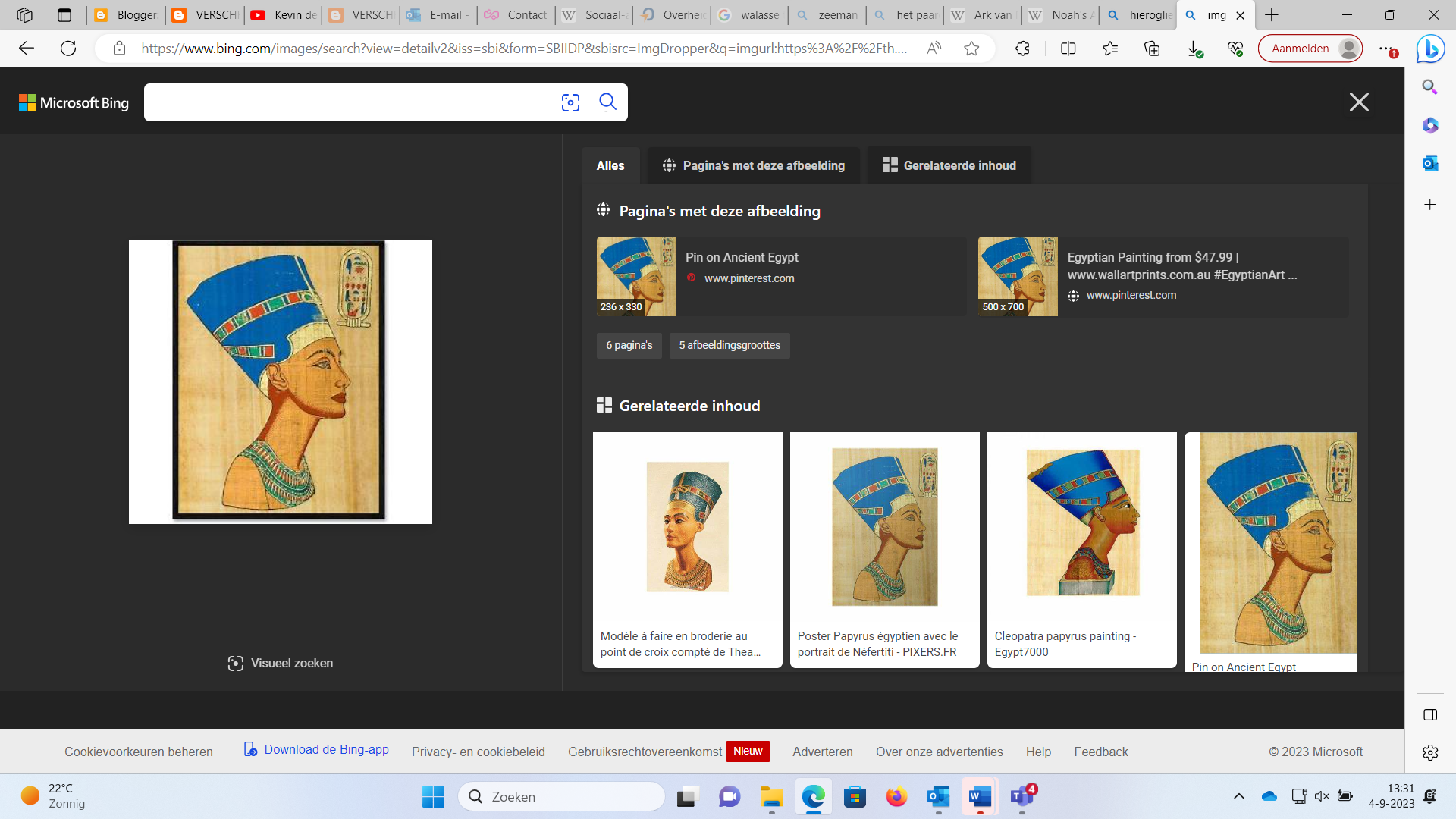Open the Windows Start menu
Viewport: 1456px width, 819px height.
(x=433, y=797)
